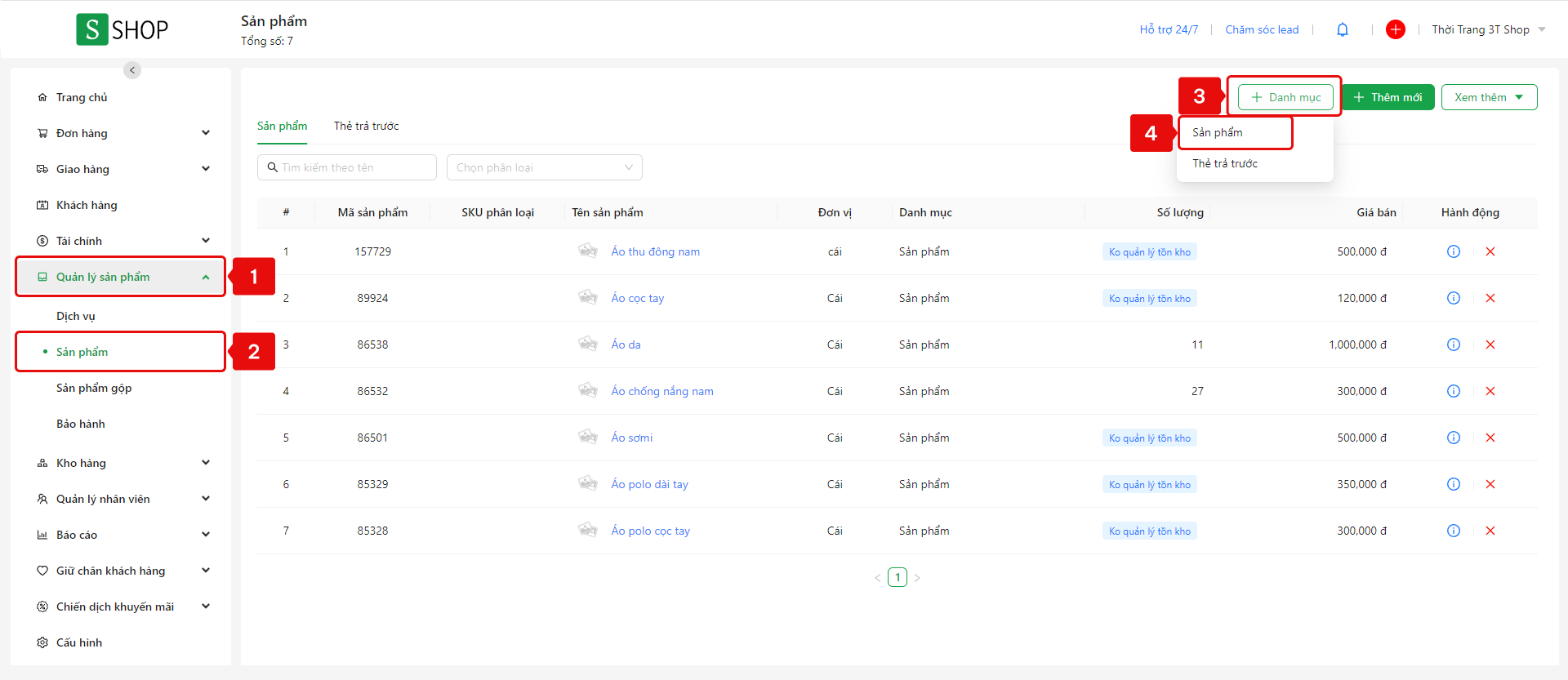Viewport: 1568px width, 680px height.
Task: Open Sản phẩm gộp in sidebar
Action: tap(94, 388)
